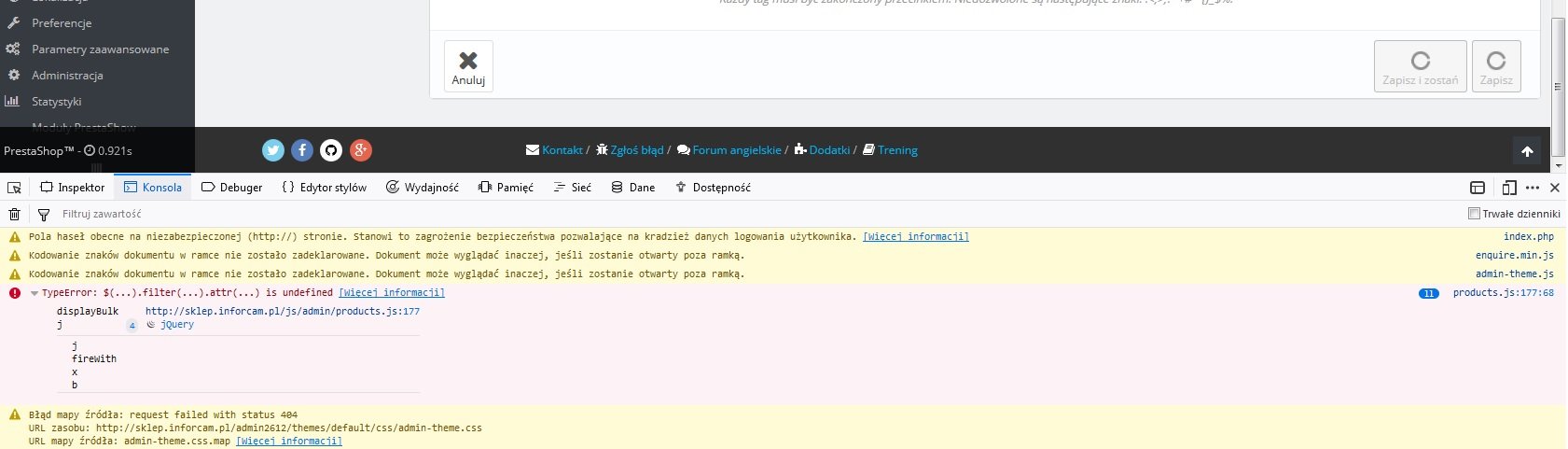Open the products.js:177:68 source location
The width and height of the screenshot is (1568, 449).
pos(1504,293)
